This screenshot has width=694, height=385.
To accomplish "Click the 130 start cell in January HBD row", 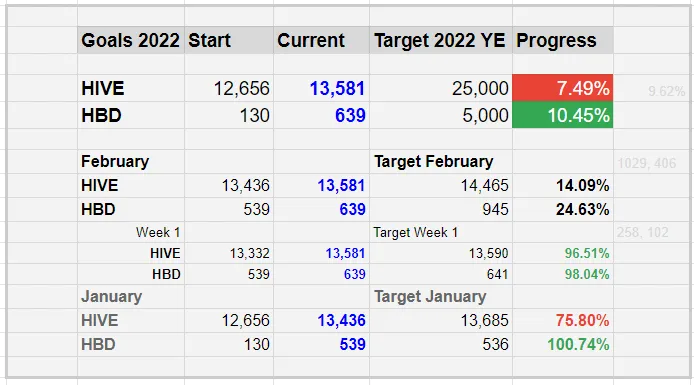I will click(x=229, y=344).
